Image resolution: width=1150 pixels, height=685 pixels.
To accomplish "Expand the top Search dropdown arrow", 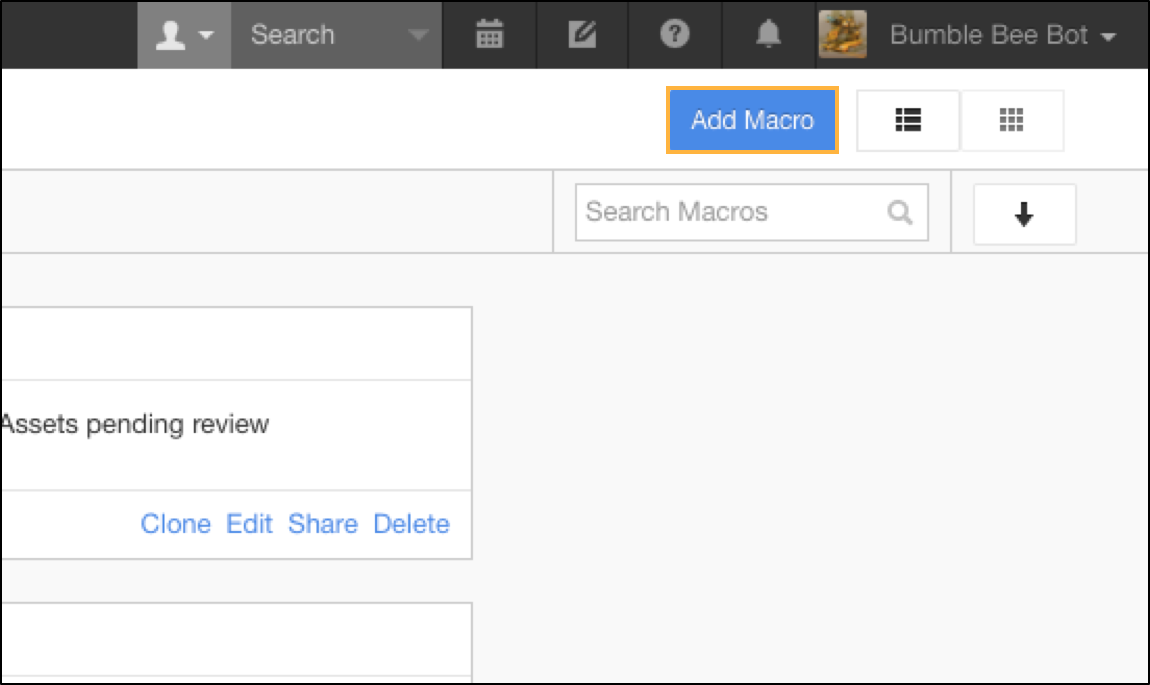I will (x=418, y=35).
